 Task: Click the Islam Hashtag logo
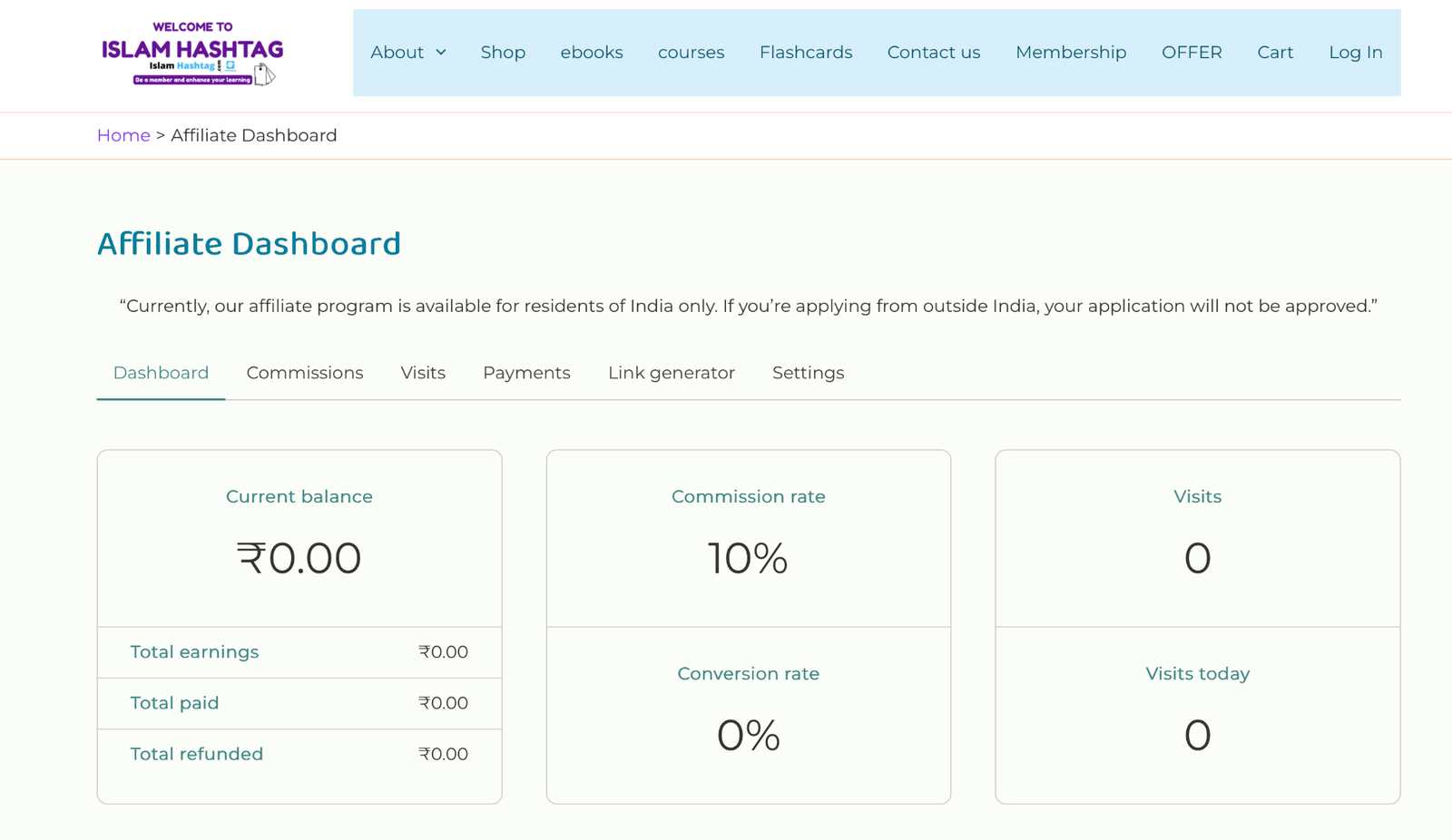point(191,53)
